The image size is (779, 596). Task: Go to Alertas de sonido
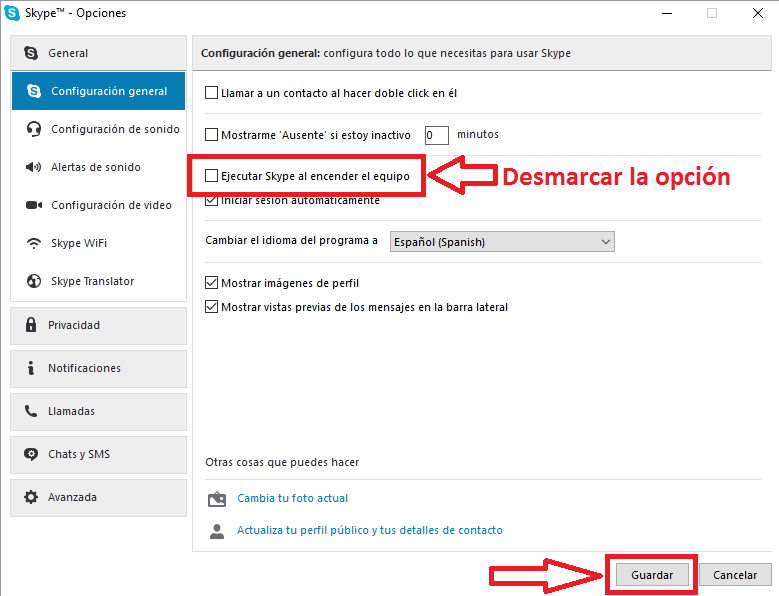click(x=98, y=167)
